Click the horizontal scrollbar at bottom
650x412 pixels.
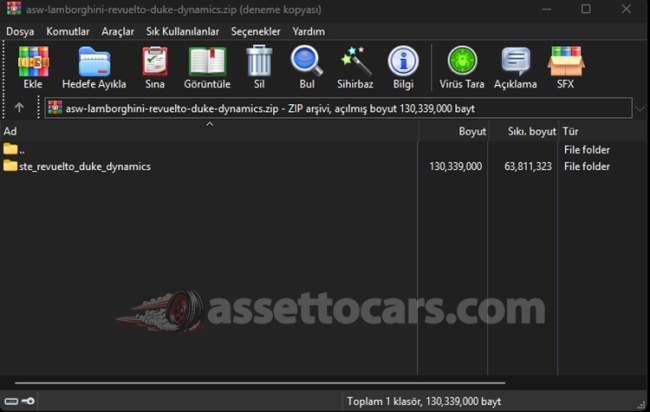(x=260, y=383)
